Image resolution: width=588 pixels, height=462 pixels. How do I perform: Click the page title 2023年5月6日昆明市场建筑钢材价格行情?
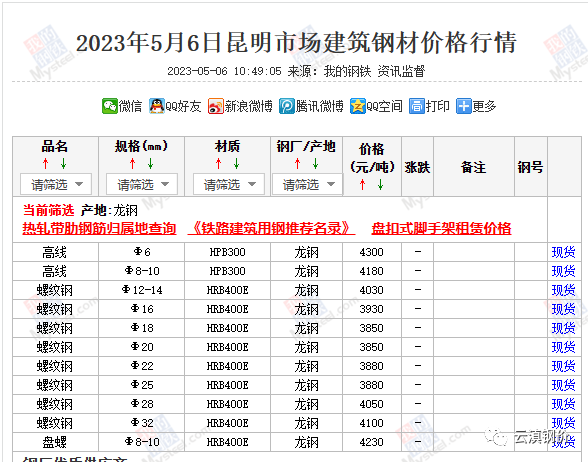[x=296, y=42]
